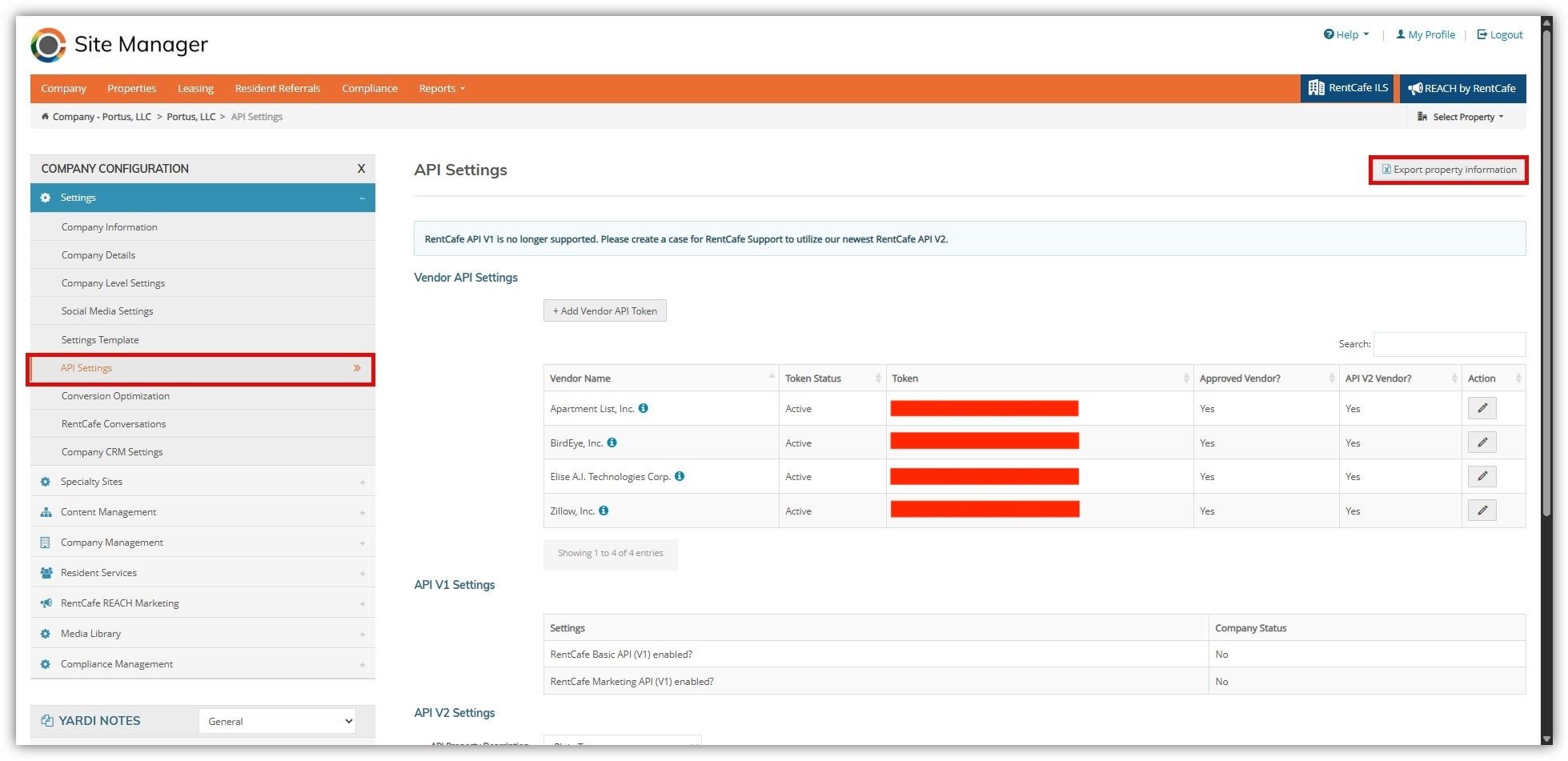The image size is (1568, 761).
Task: Click the Site Manager logo icon
Action: [x=48, y=45]
